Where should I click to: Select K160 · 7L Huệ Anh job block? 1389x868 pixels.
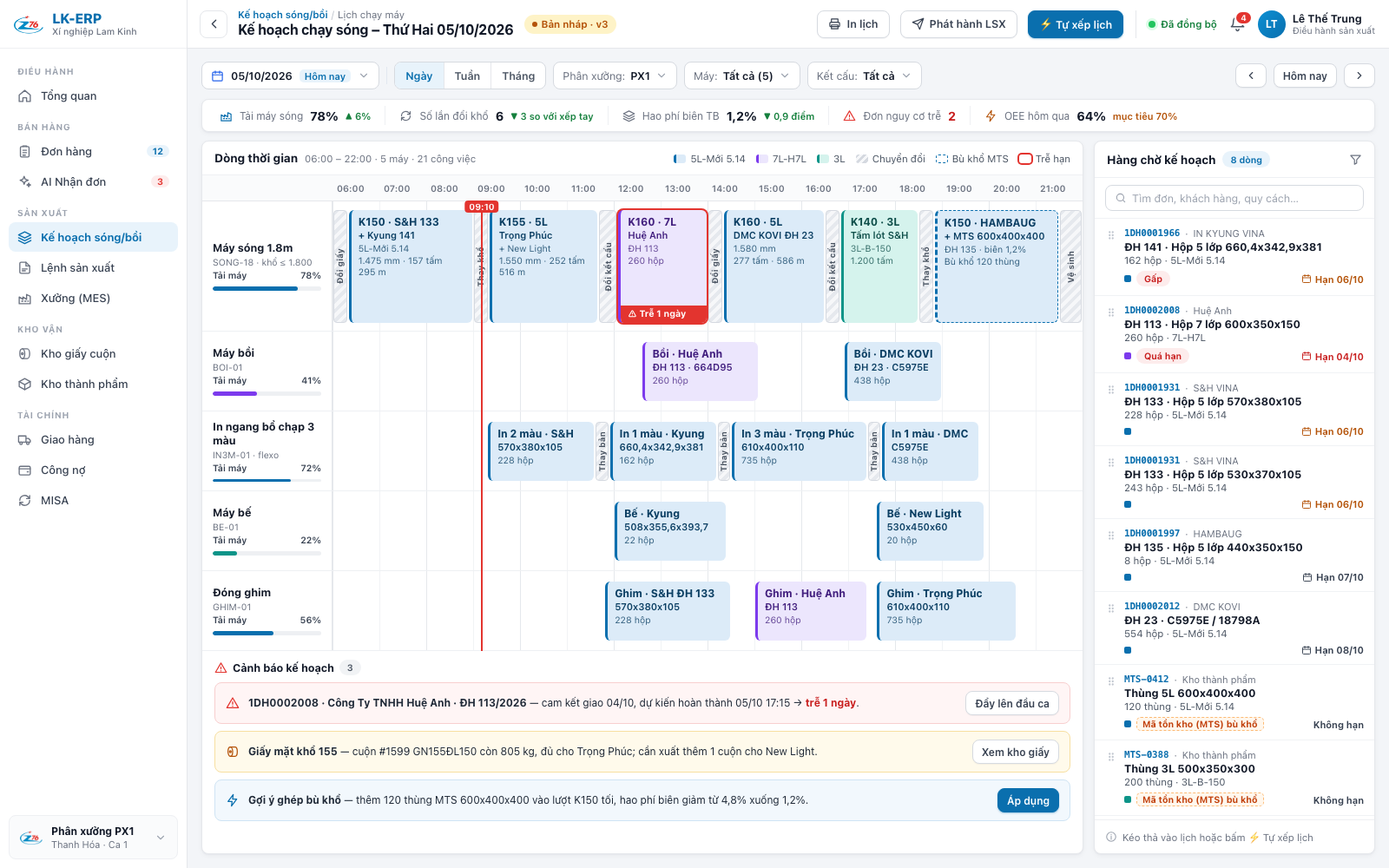click(662, 266)
